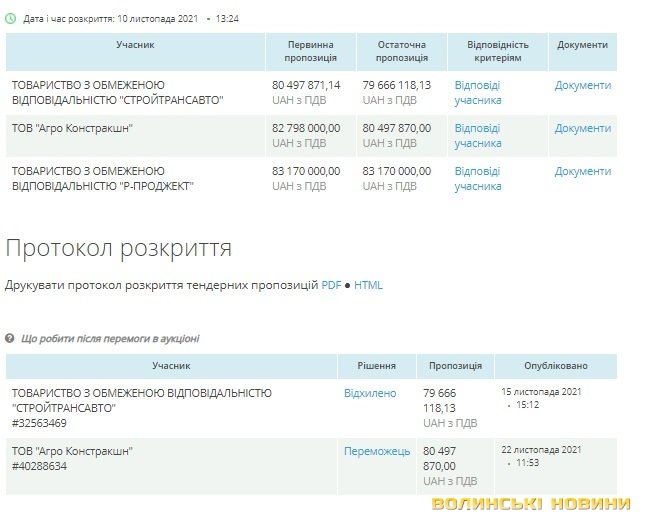Click the "Відхилено" decision link

[370, 394]
